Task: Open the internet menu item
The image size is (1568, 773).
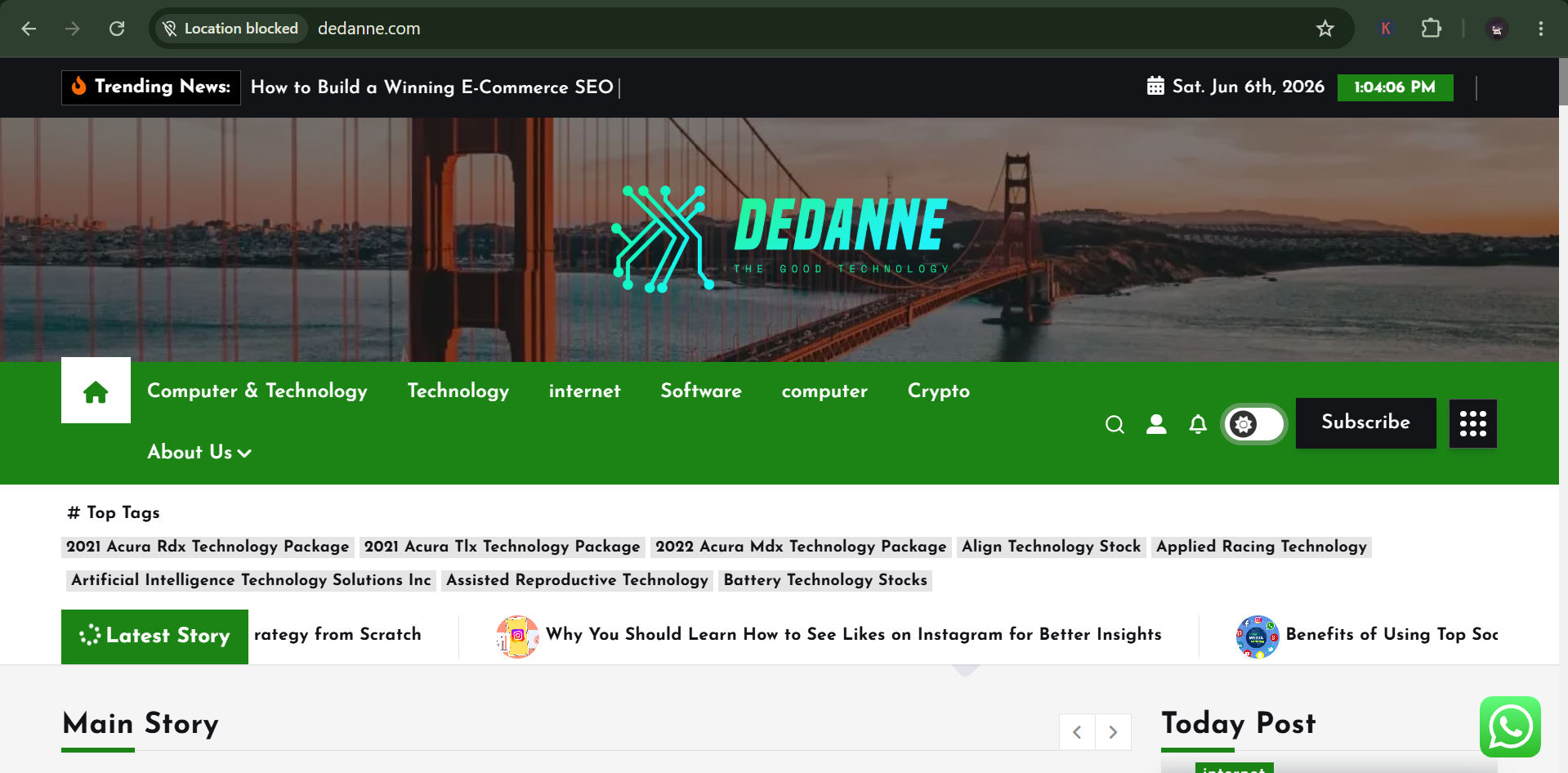Action: coord(585,391)
